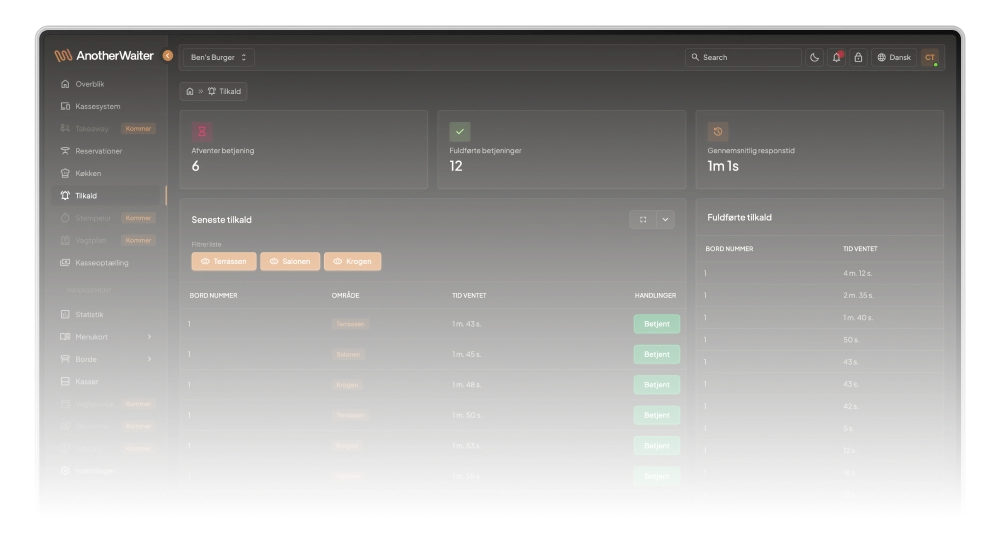Click the AnotherWaiter logo
The height and width of the screenshot is (533, 1000).
click(x=104, y=55)
